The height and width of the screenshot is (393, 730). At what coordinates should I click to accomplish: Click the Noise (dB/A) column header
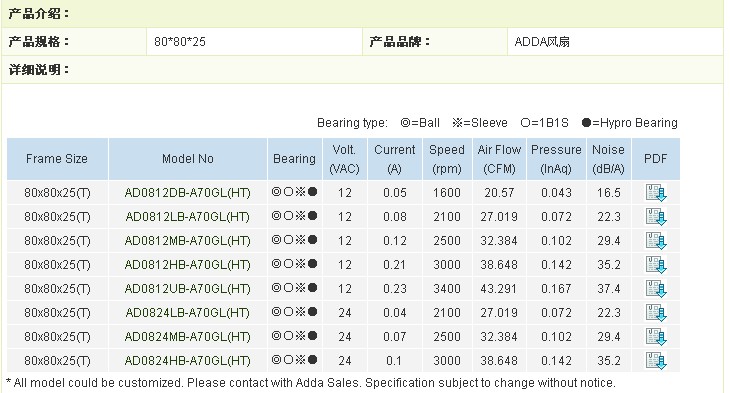(x=608, y=159)
